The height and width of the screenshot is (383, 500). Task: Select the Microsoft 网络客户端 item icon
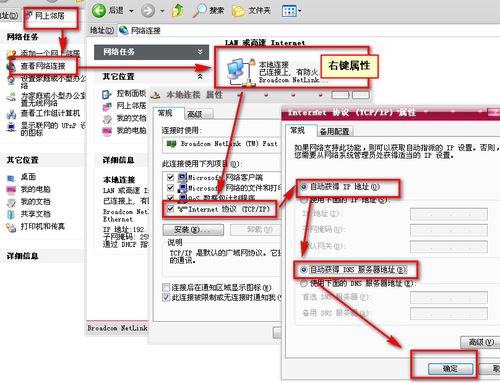(x=182, y=178)
